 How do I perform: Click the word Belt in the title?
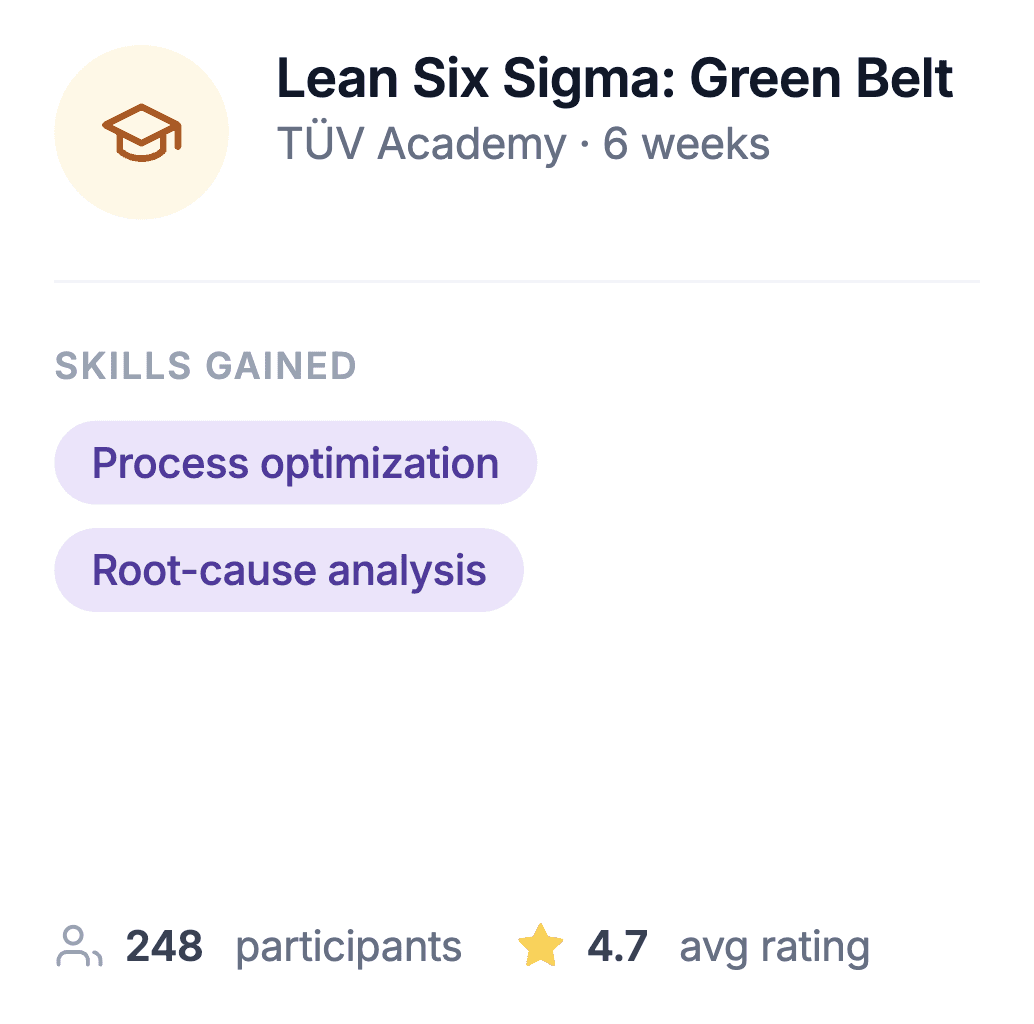(904, 78)
